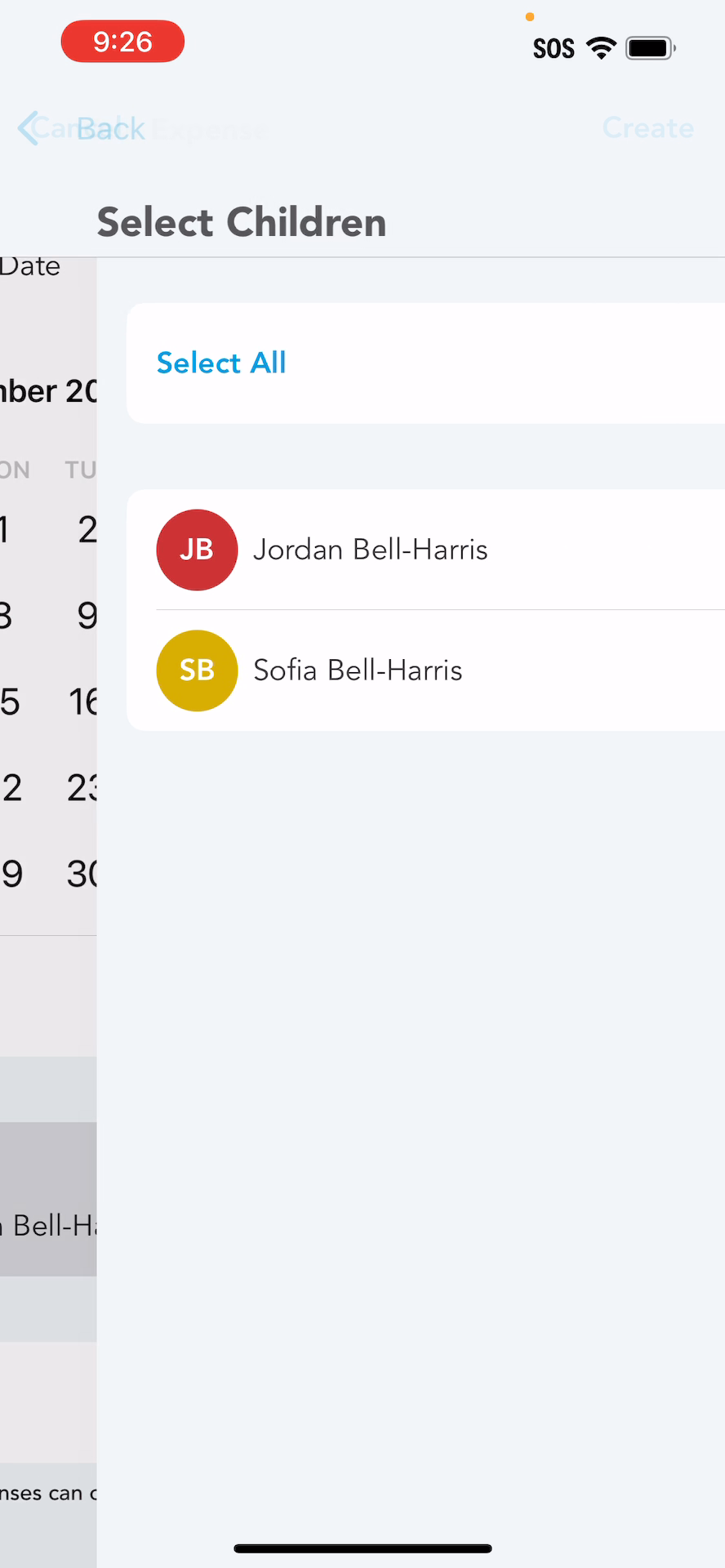Tap the orange microphone indicator dot
The height and width of the screenshot is (1568, 725).
530,16
